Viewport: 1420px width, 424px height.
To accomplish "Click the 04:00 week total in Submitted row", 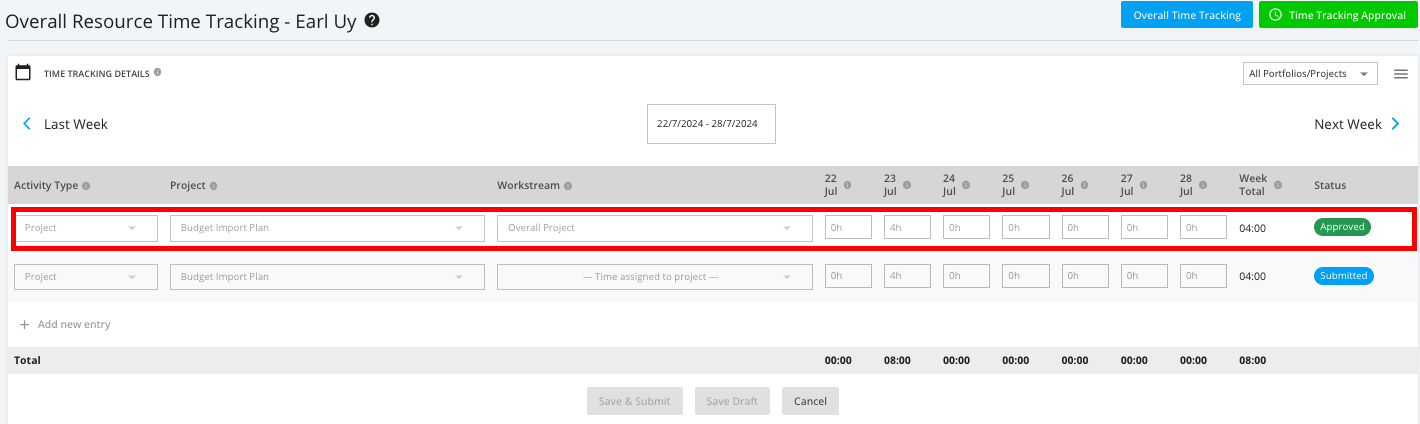I will pyautogui.click(x=1252, y=277).
